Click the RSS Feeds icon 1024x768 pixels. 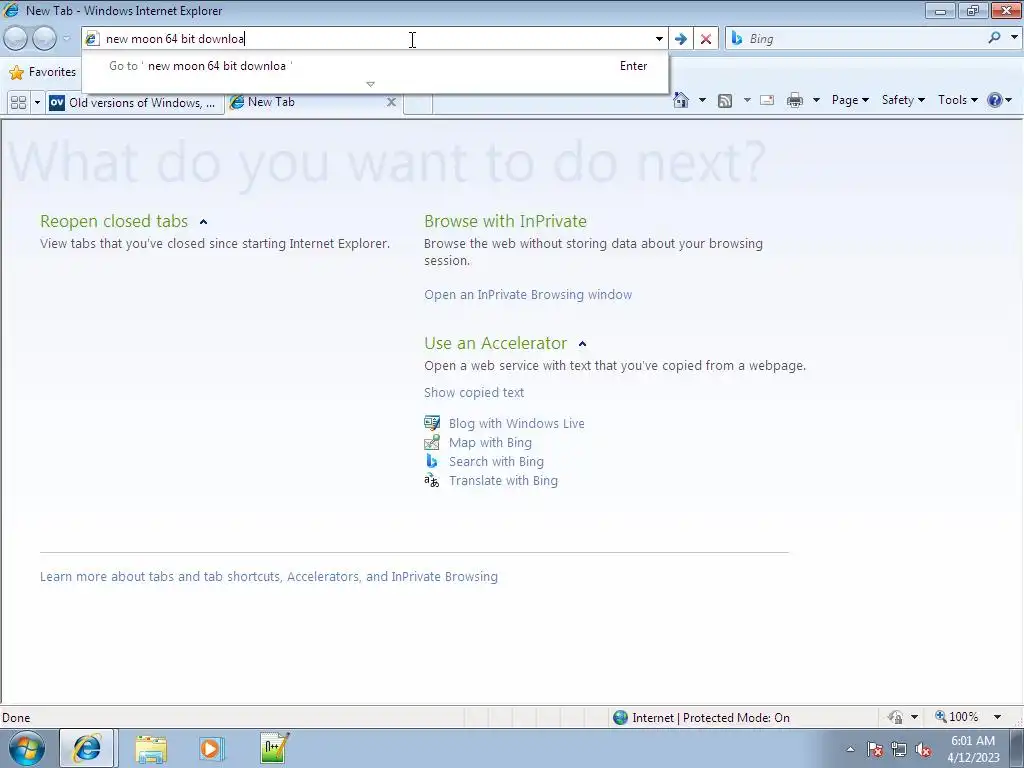coord(724,100)
